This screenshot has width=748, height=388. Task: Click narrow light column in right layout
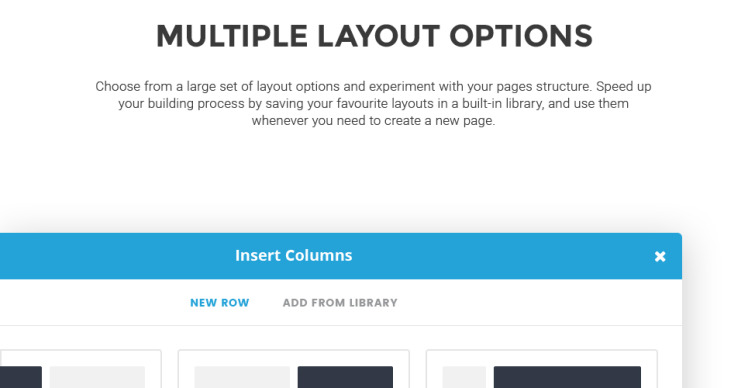coord(464,377)
